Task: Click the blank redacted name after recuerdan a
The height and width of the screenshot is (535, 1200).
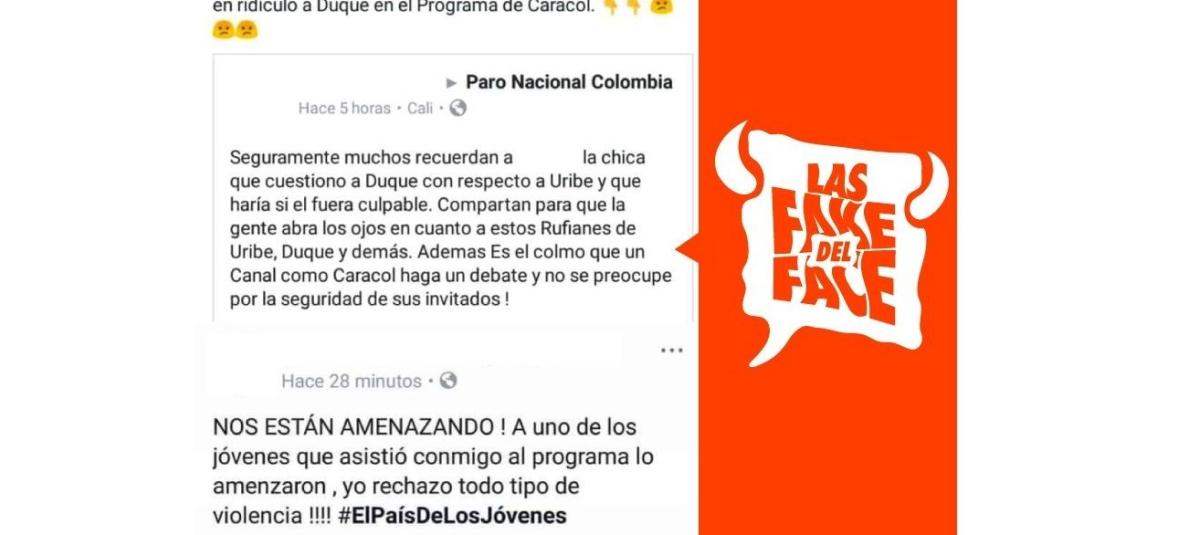Action: [x=548, y=157]
